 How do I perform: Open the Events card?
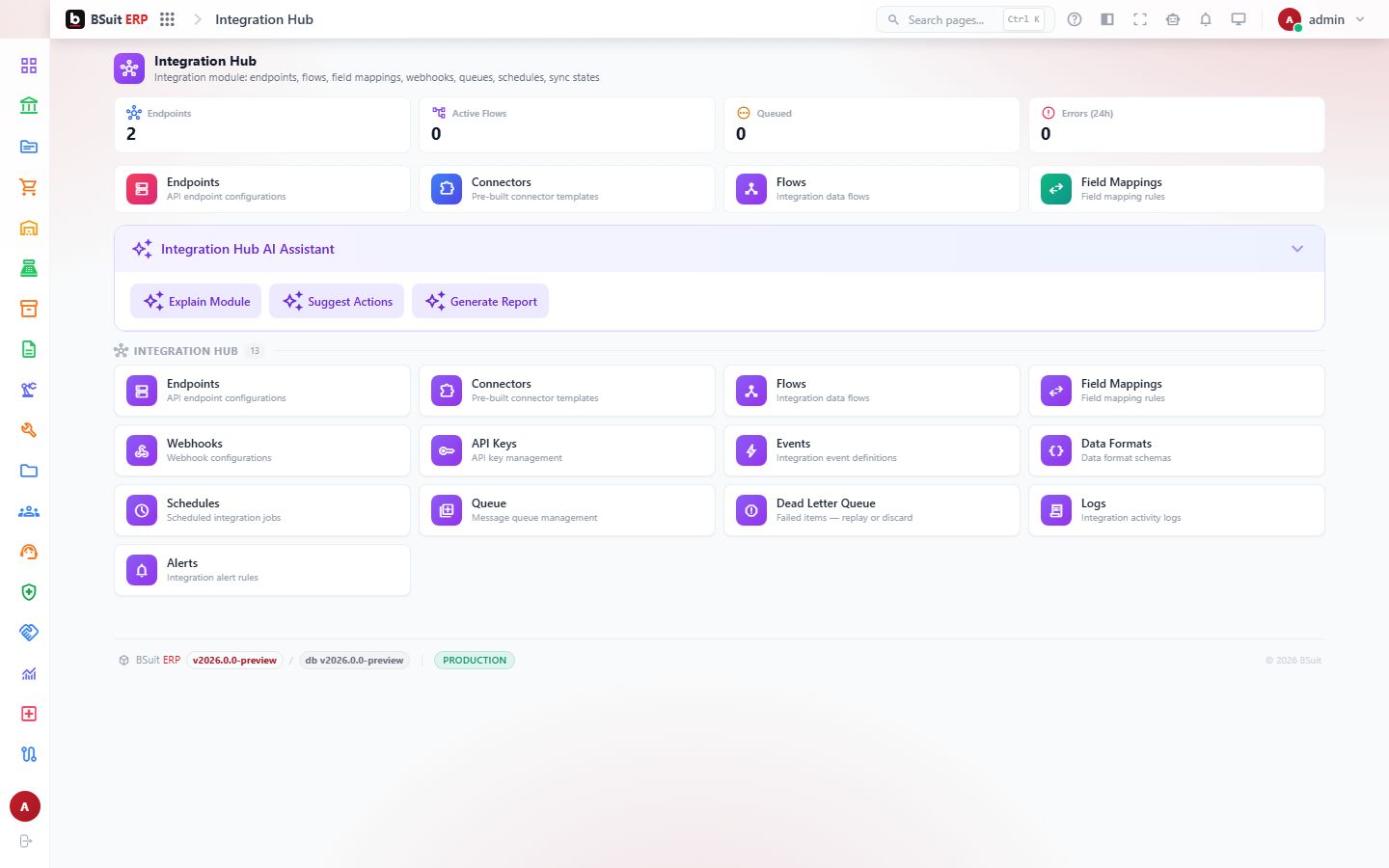point(872,450)
